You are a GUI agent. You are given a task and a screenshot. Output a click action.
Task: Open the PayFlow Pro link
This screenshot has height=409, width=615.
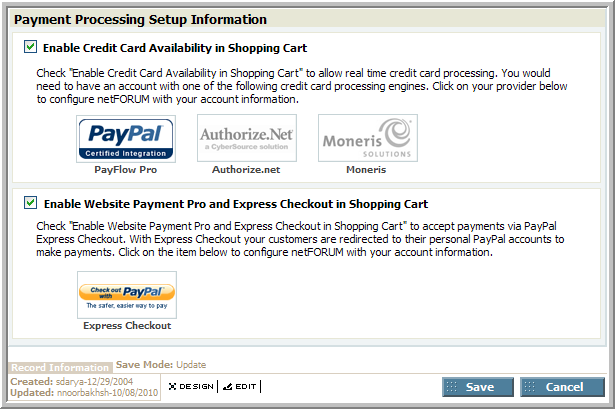[x=126, y=170]
